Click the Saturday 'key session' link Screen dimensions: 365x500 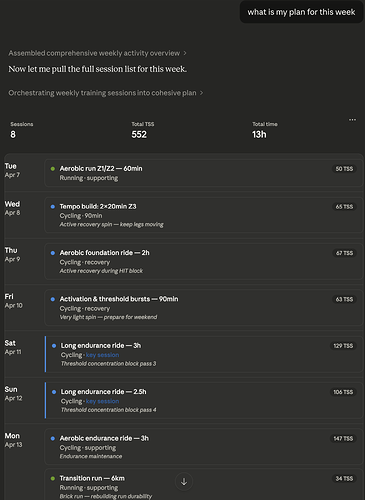(x=102, y=355)
